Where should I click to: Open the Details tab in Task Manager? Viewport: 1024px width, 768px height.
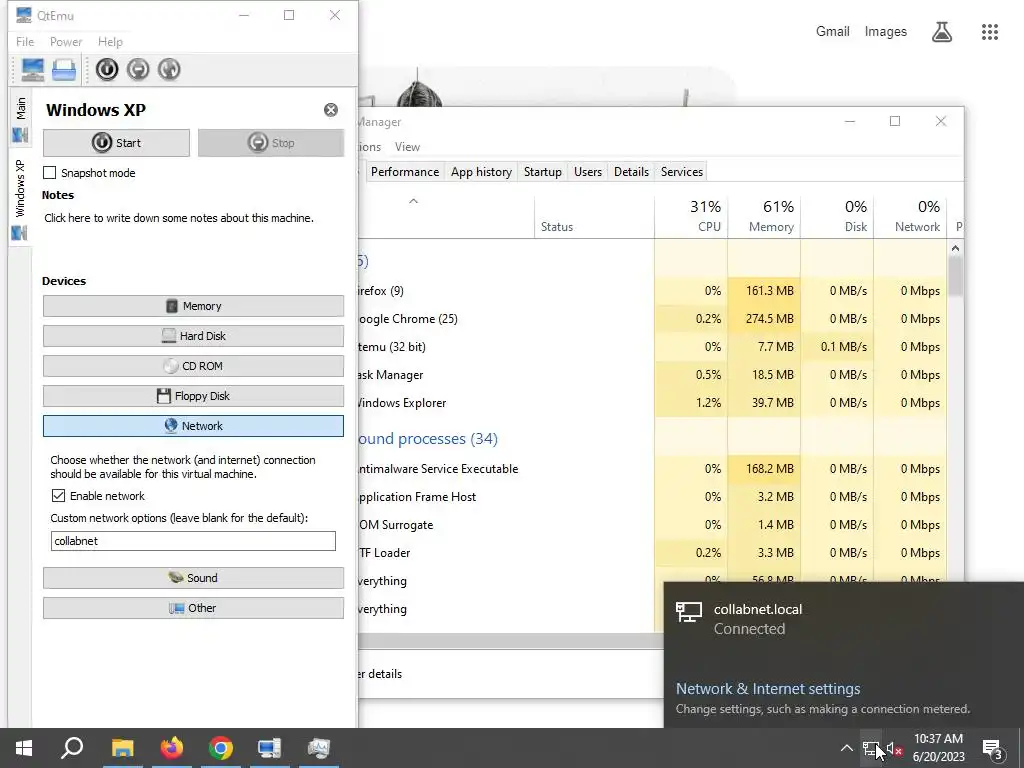tap(631, 172)
